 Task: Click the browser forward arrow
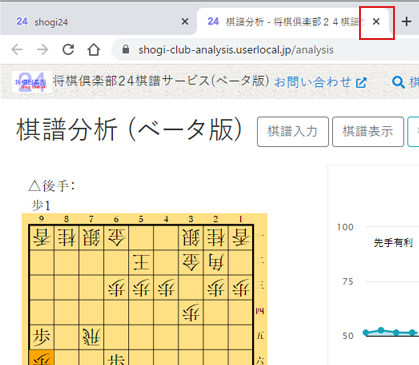click(43, 50)
